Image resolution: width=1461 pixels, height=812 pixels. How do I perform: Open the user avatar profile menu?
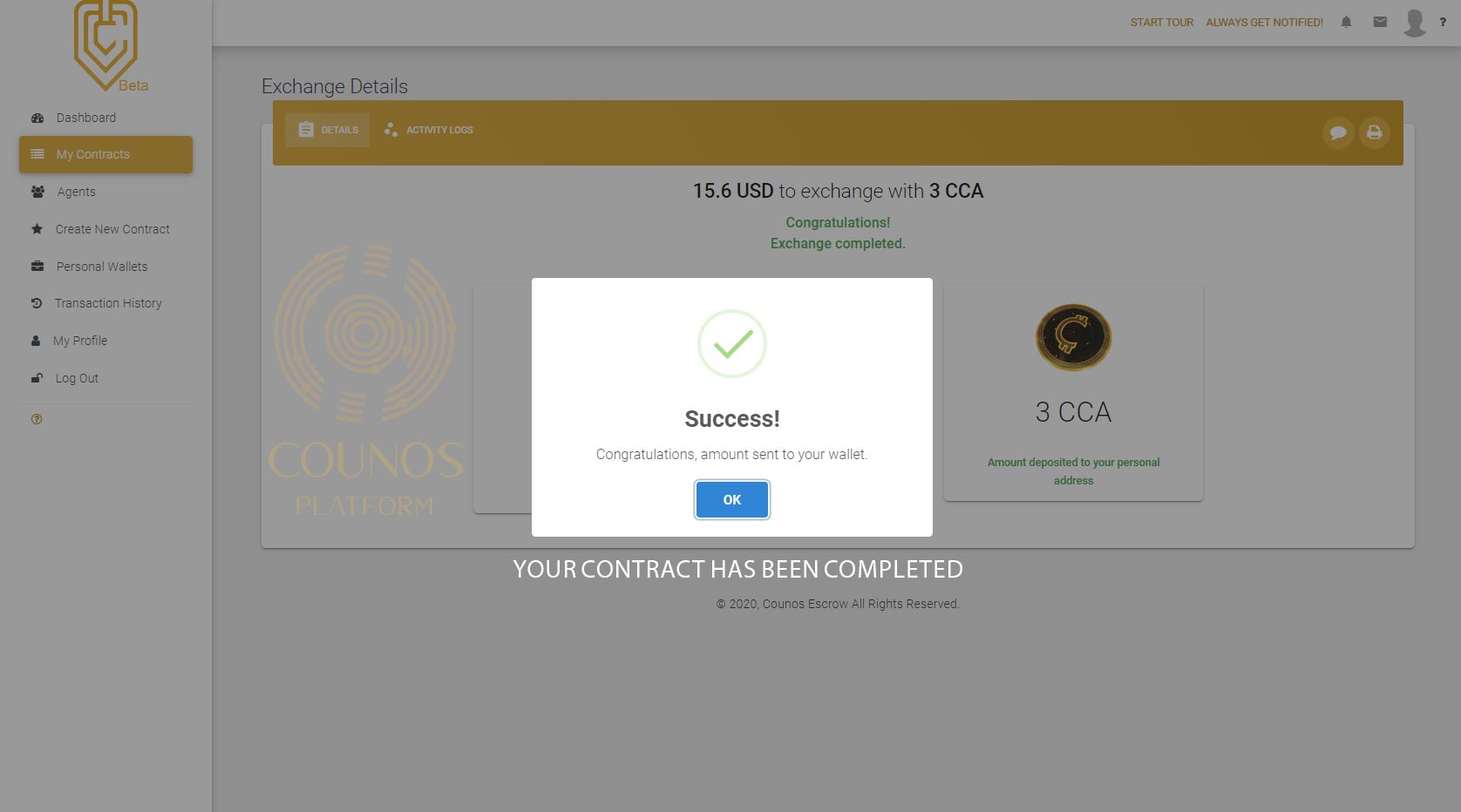coord(1414,23)
